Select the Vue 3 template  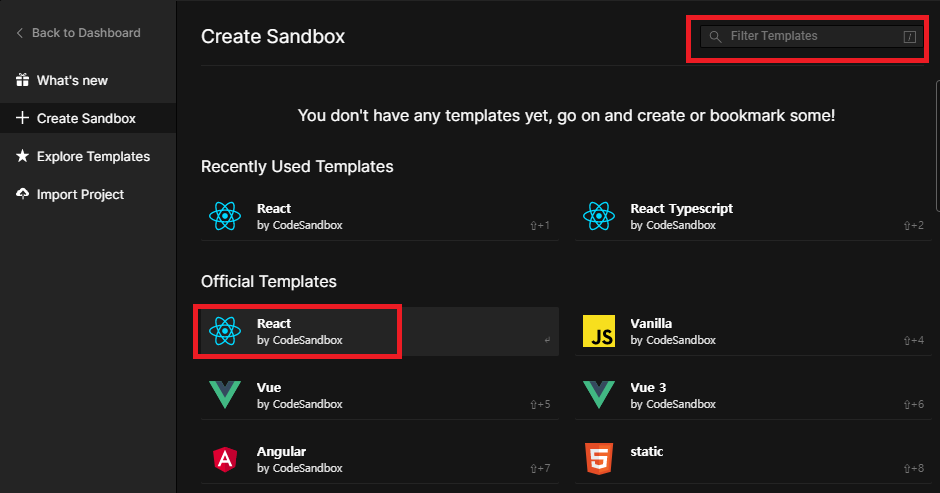[x=754, y=396]
